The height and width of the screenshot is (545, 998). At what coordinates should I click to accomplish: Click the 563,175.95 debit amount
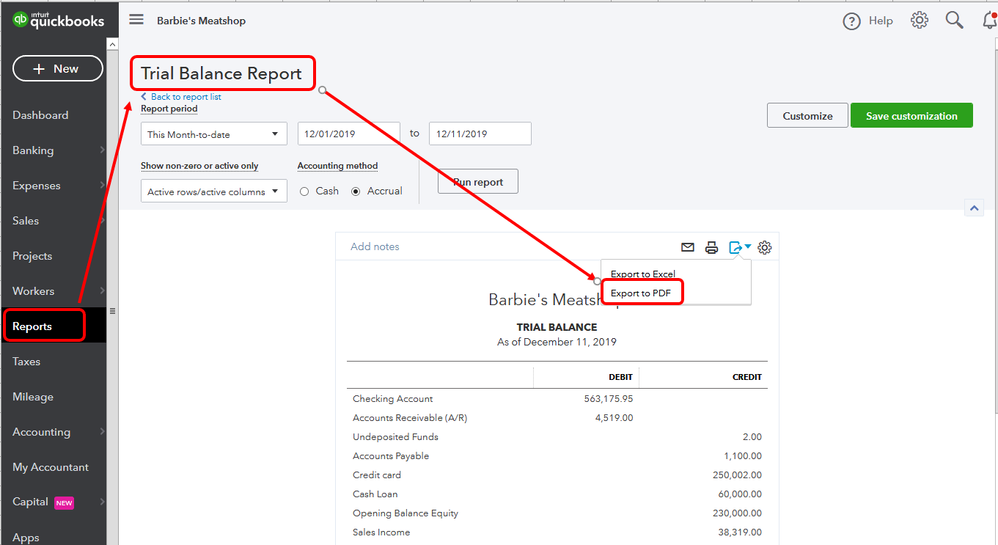[x=608, y=399]
